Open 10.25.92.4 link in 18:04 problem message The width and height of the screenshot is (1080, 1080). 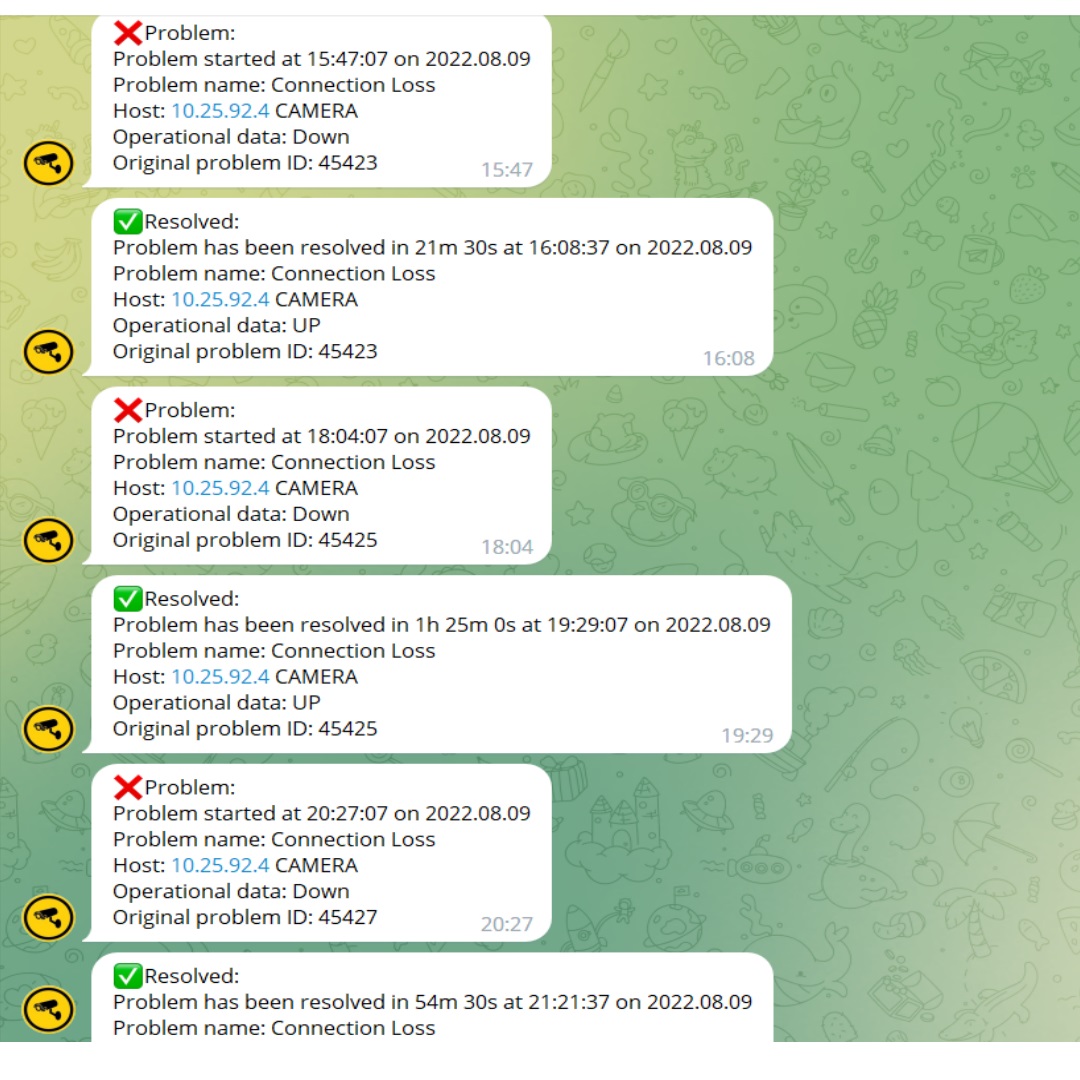coord(220,488)
